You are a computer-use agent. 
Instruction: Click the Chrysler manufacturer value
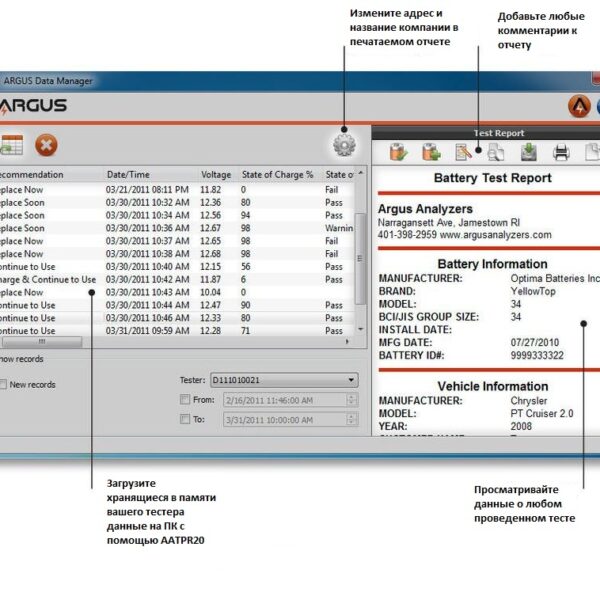528,401
